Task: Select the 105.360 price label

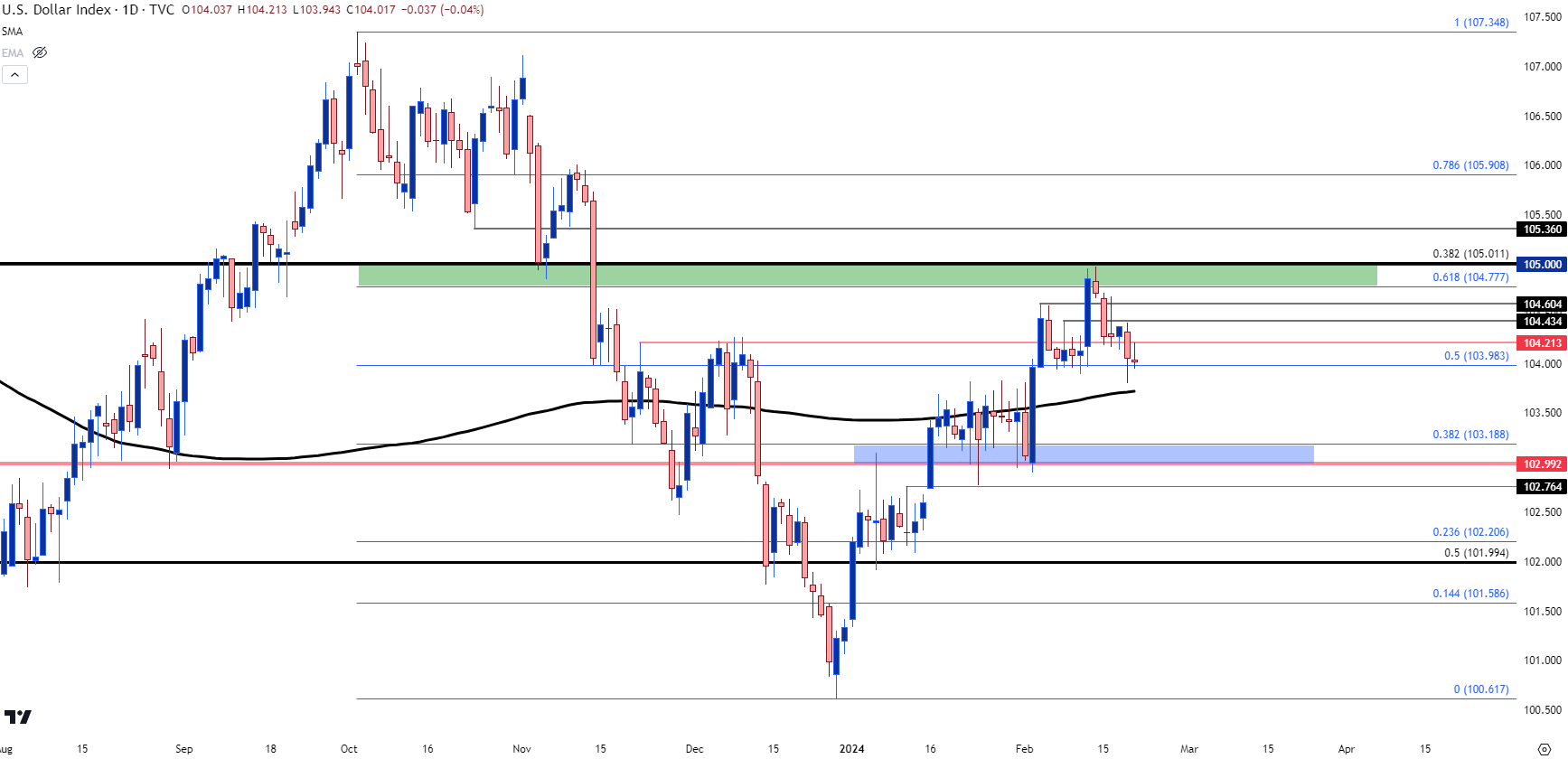Action: coord(1543,230)
